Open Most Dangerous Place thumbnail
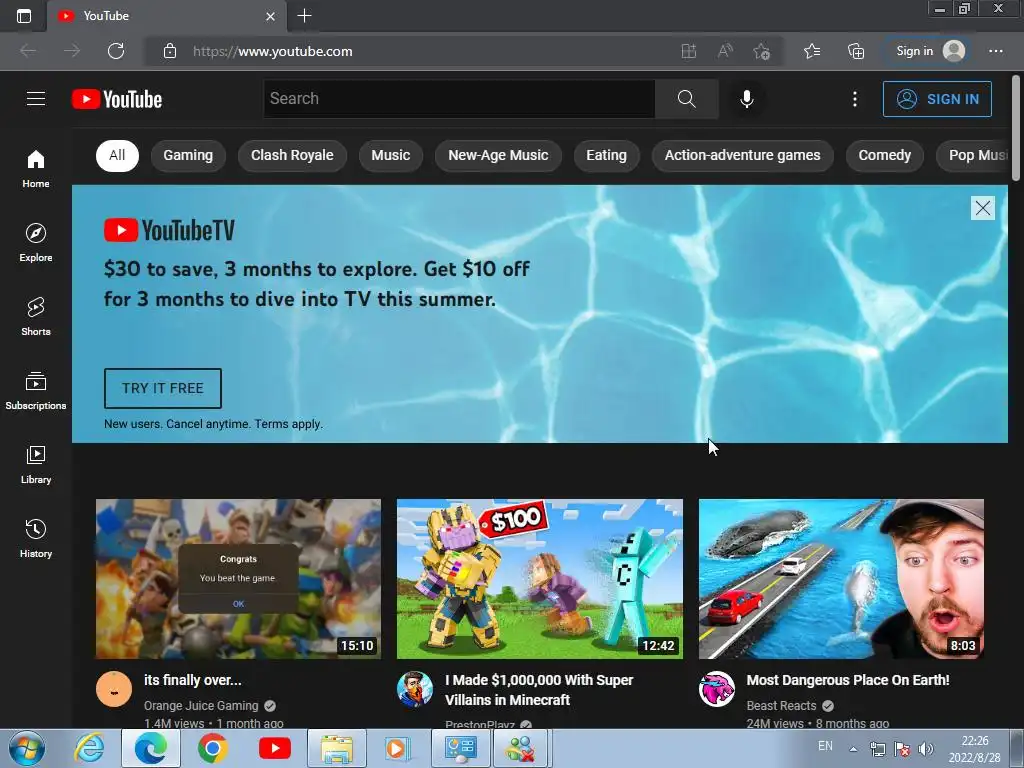 pyautogui.click(x=841, y=579)
